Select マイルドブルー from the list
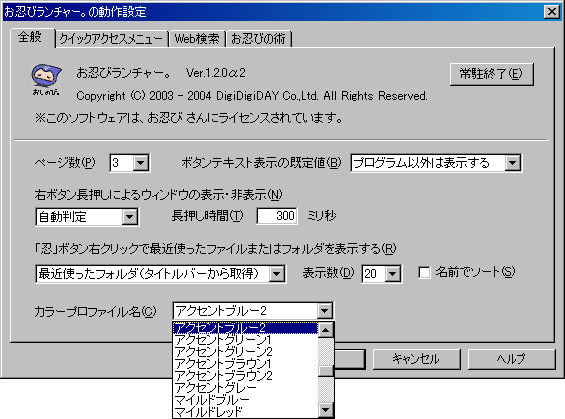This screenshot has height=419, width=565. [x=246, y=400]
